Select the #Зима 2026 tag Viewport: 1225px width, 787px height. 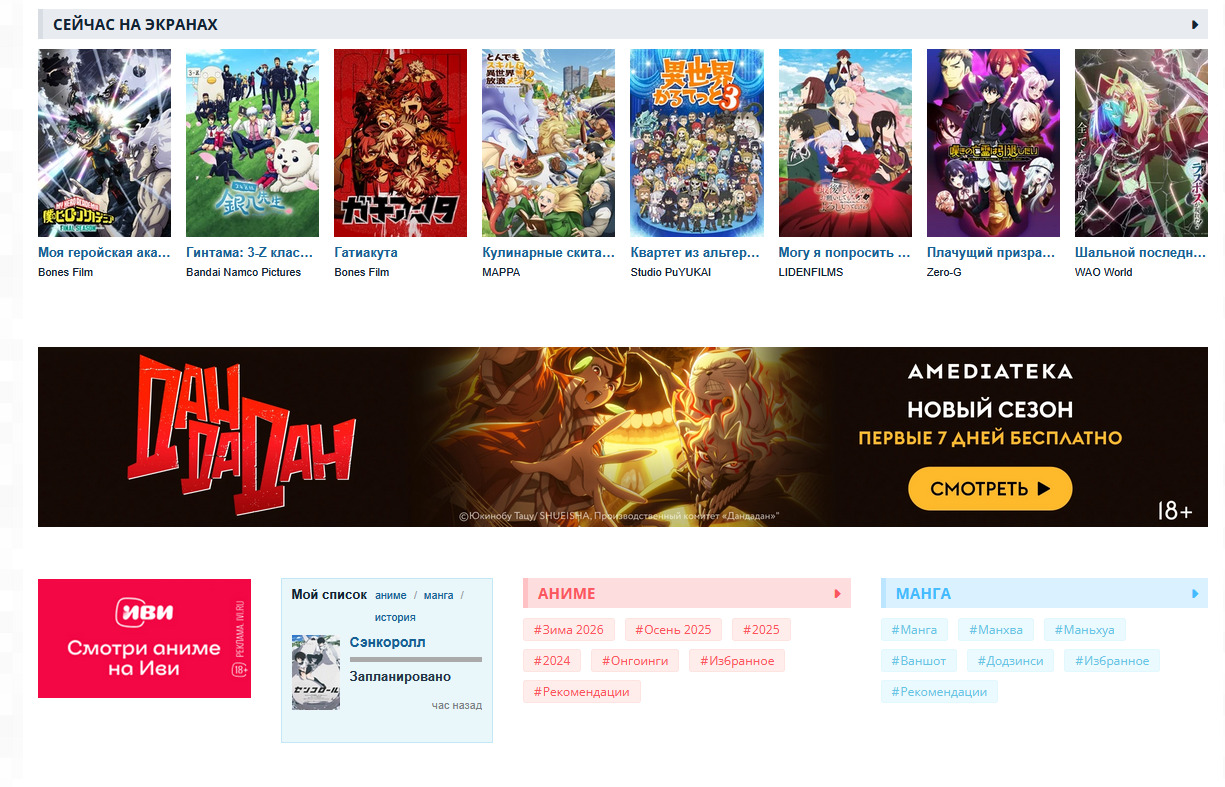pos(569,630)
